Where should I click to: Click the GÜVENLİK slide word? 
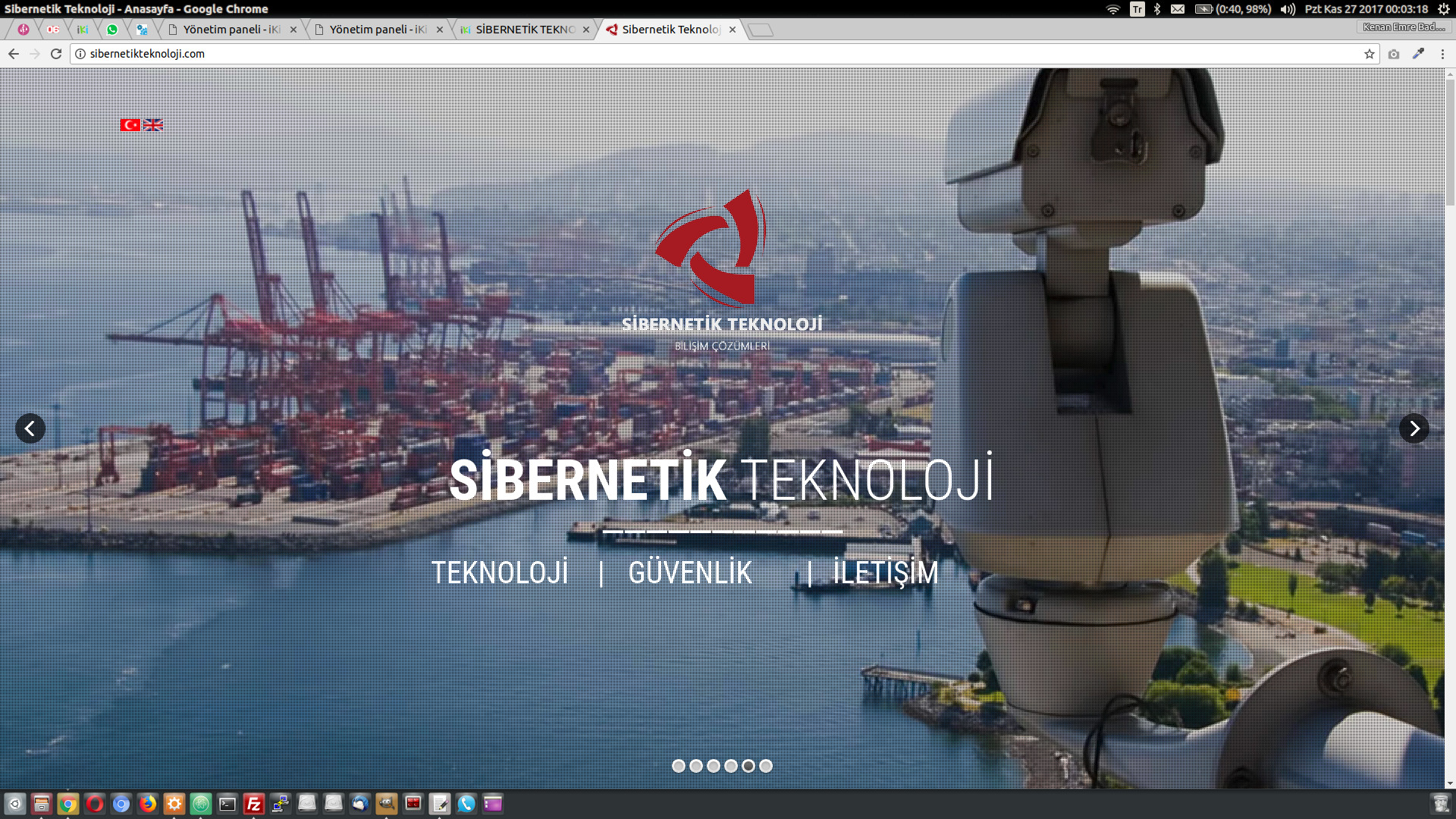point(690,573)
